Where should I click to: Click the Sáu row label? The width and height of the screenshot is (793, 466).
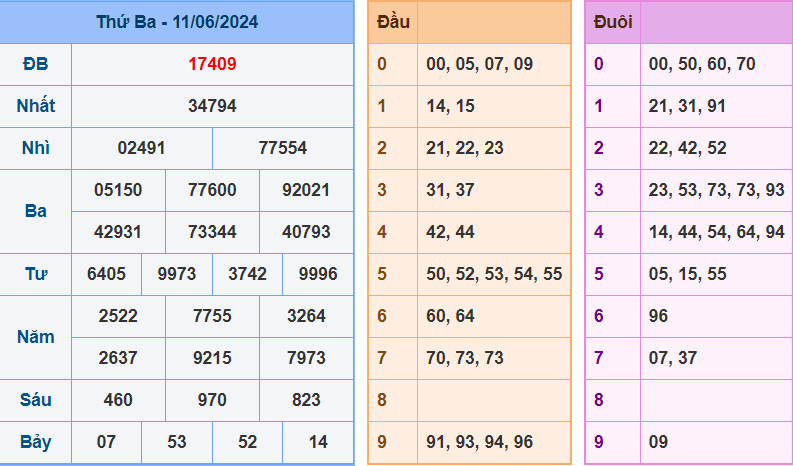coord(35,400)
